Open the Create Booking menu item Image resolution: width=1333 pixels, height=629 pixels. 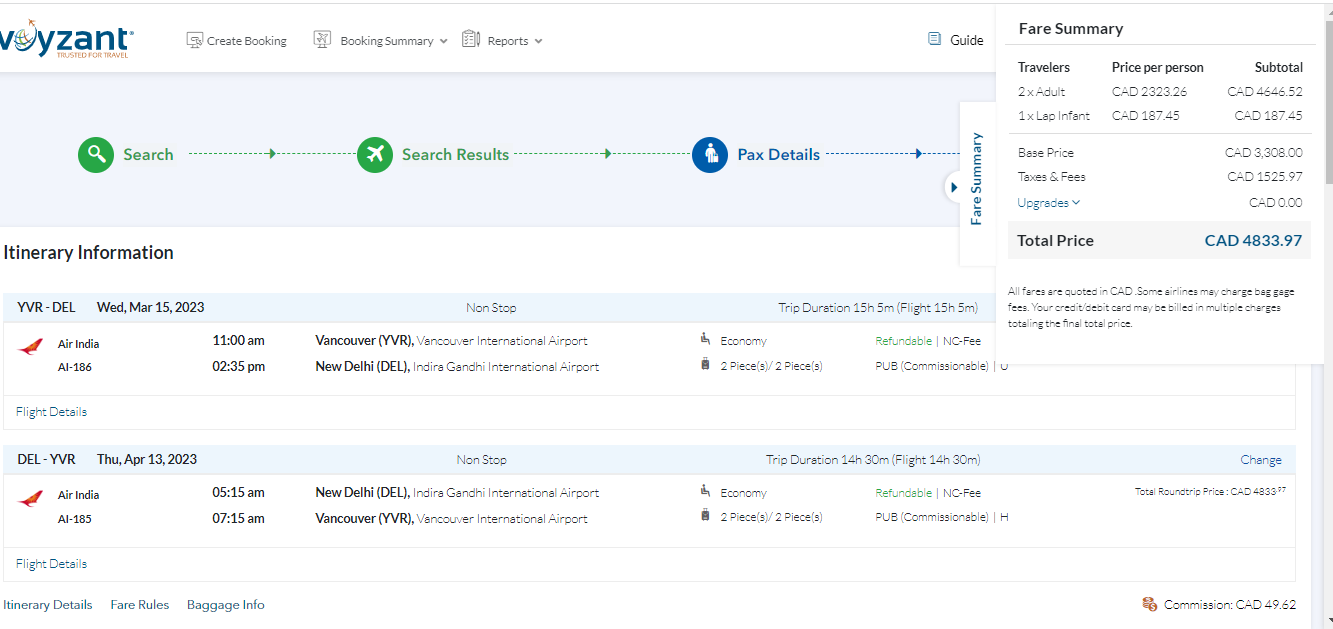tap(246, 41)
